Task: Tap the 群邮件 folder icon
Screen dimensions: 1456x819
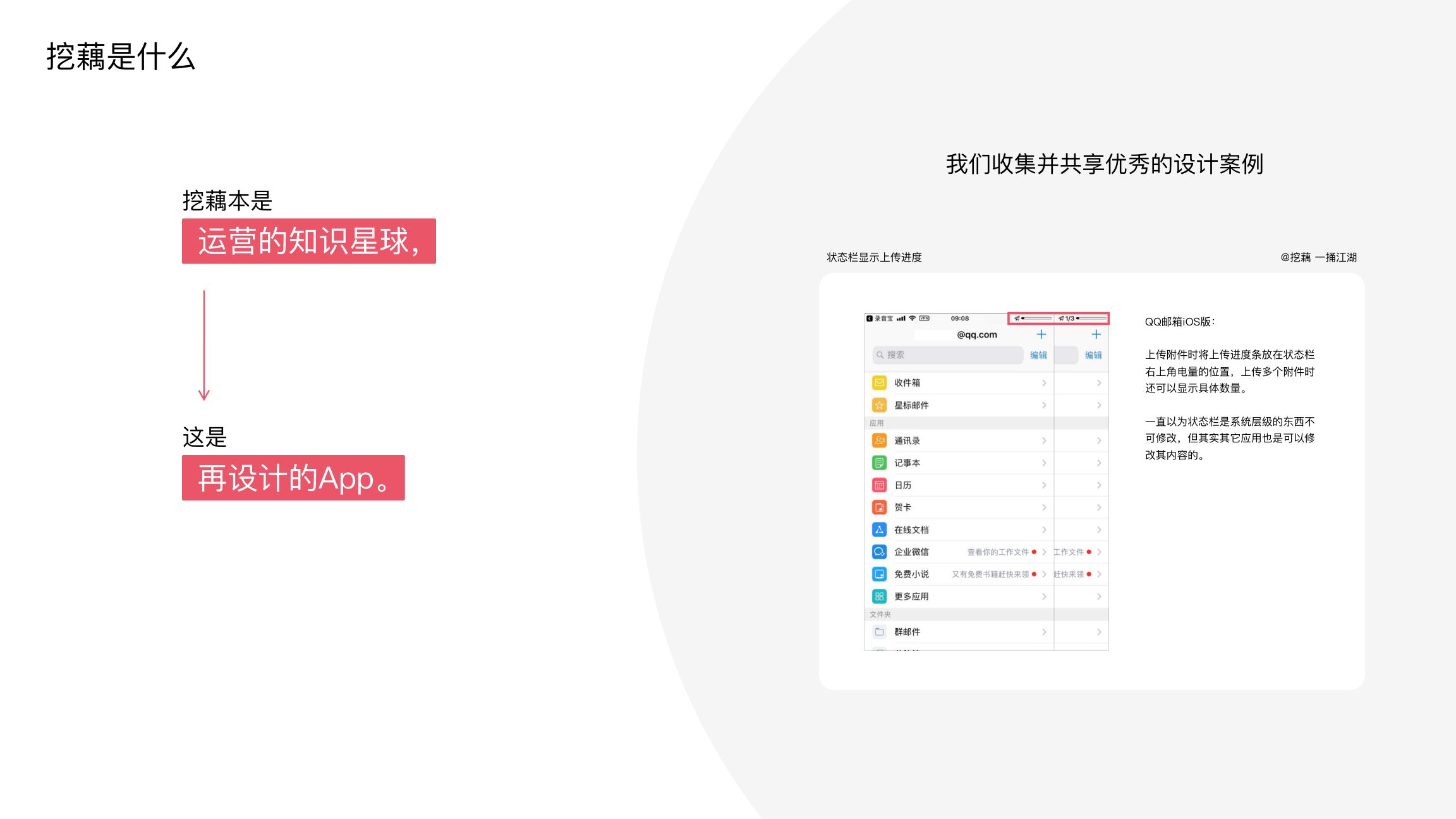Action: point(879,631)
